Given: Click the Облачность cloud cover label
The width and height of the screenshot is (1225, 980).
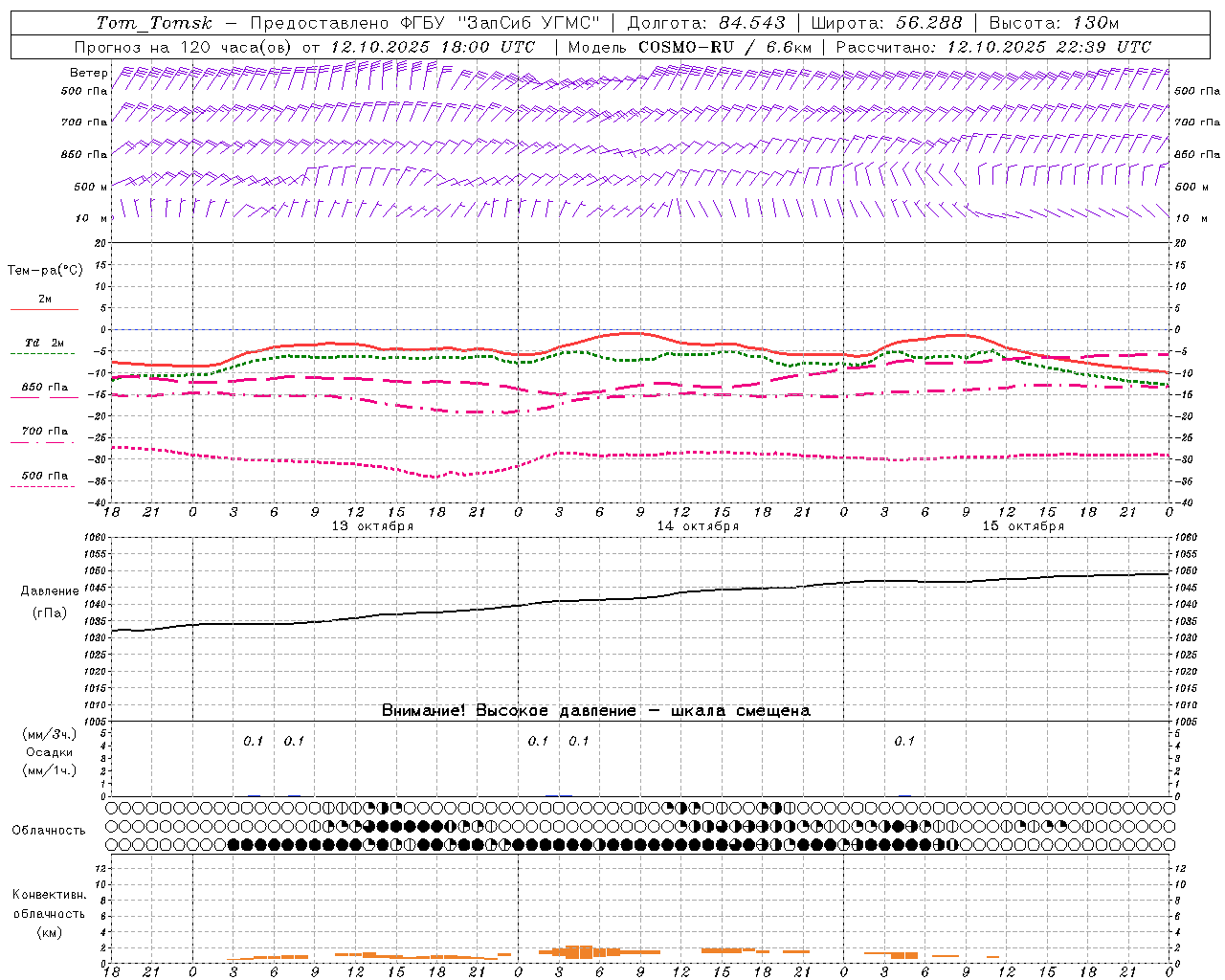Looking at the screenshot, I should pyautogui.click(x=49, y=831).
